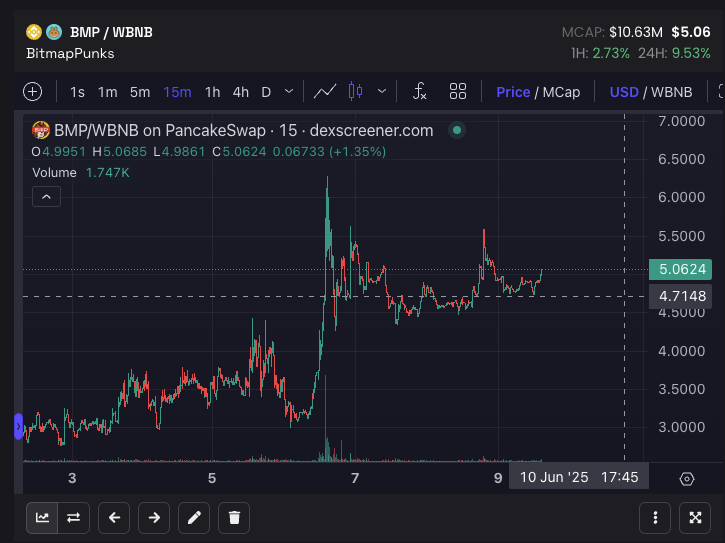This screenshot has width=725, height=543.
Task: Select the 1m timeframe
Action: click(x=108, y=92)
